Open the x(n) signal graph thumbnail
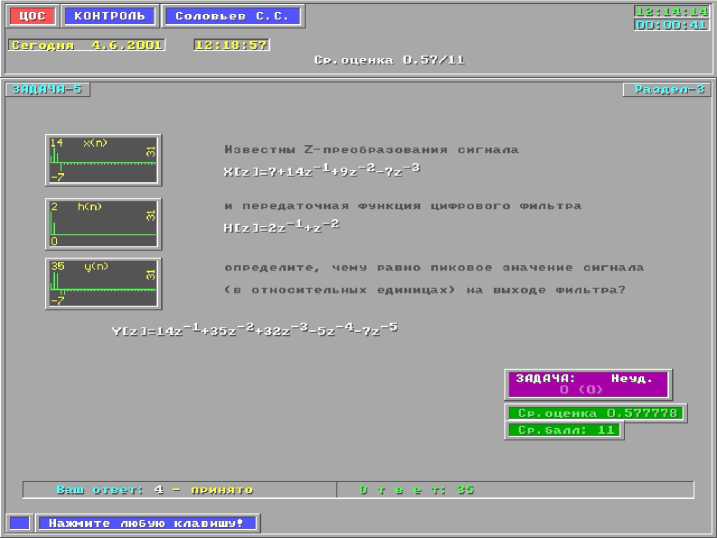Screen dimensions: 717x538 [x=103, y=160]
